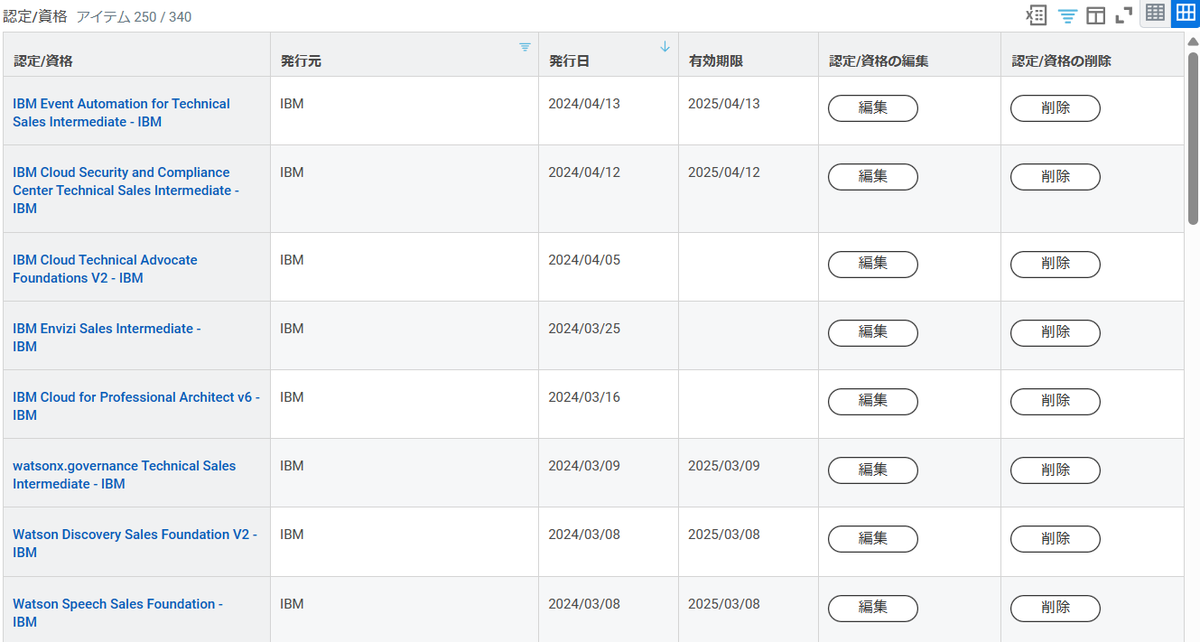Image resolution: width=1200 pixels, height=642 pixels.
Task: Open filter on the 発行元 column header
Action: point(525,47)
